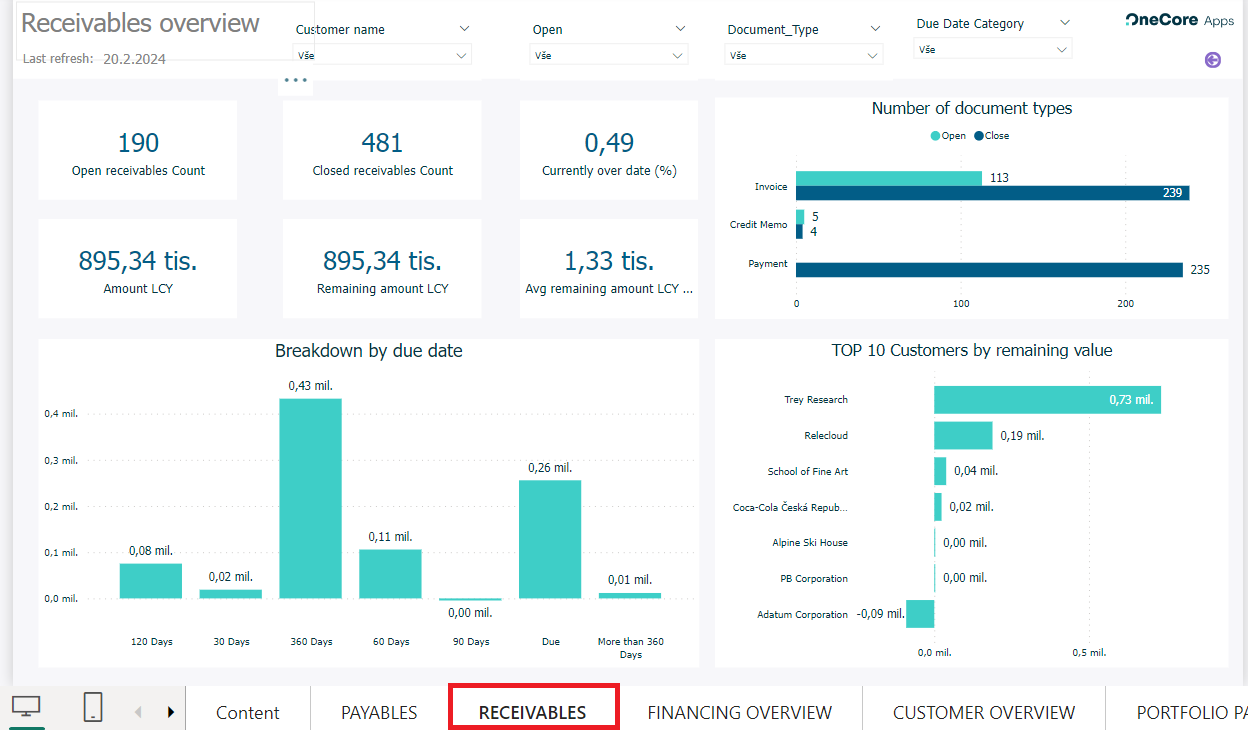Click the purple back arrow button
Viewport: 1248px width, 730px height.
pyautogui.click(x=1213, y=60)
